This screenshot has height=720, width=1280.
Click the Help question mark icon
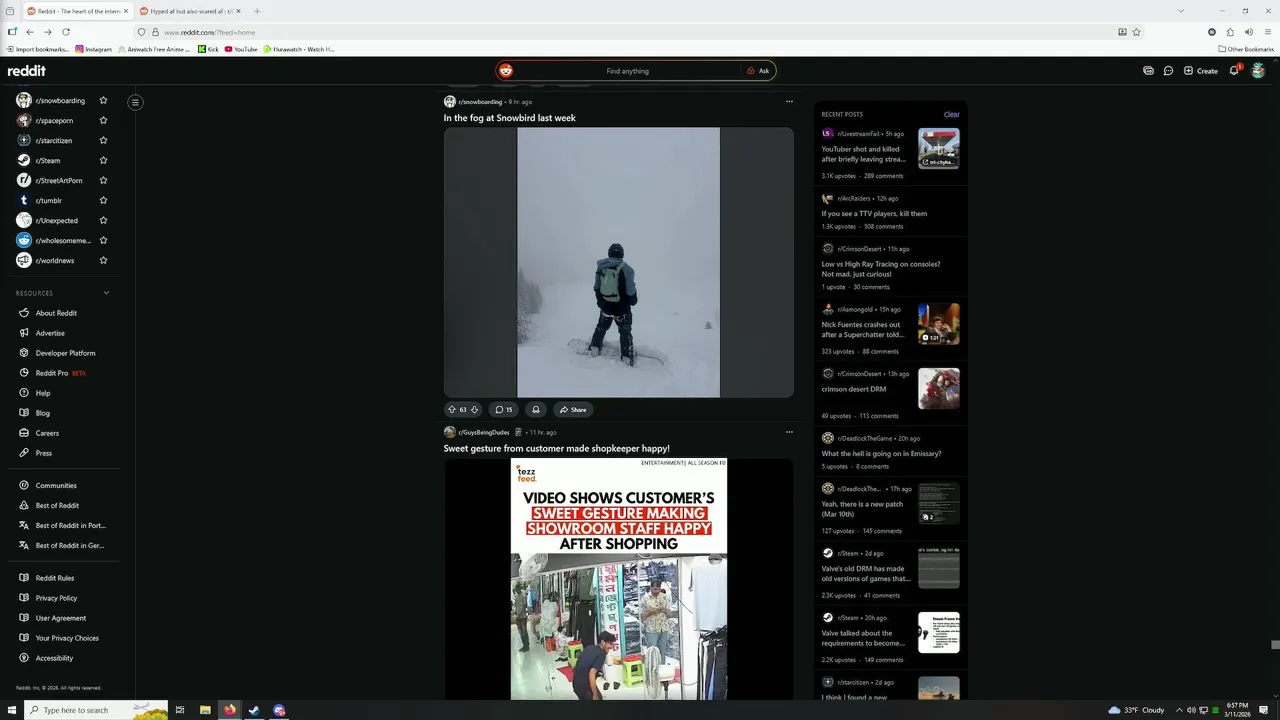point(24,393)
